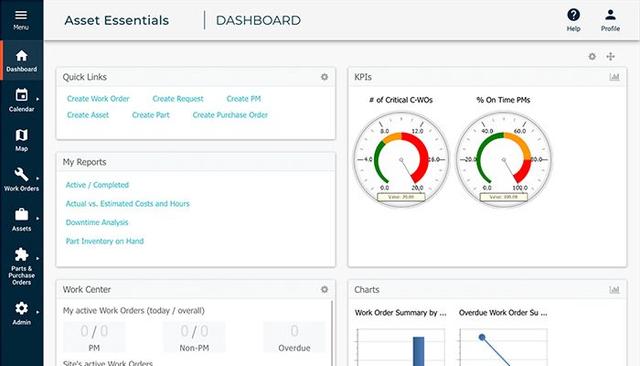Click the Charts panel chart icon
Screen dimensions: 640x366
(x=614, y=289)
